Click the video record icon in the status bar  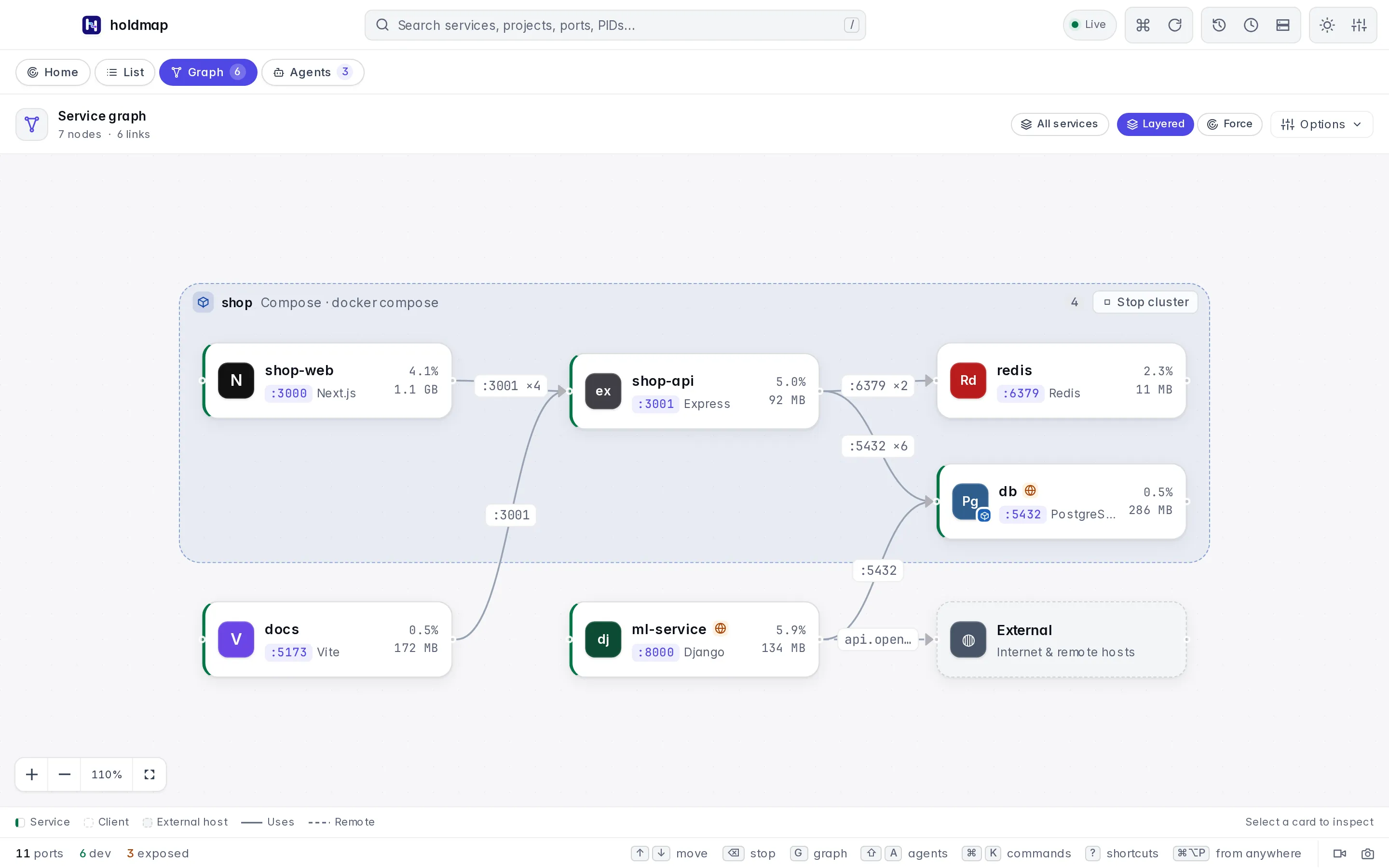click(x=1340, y=853)
